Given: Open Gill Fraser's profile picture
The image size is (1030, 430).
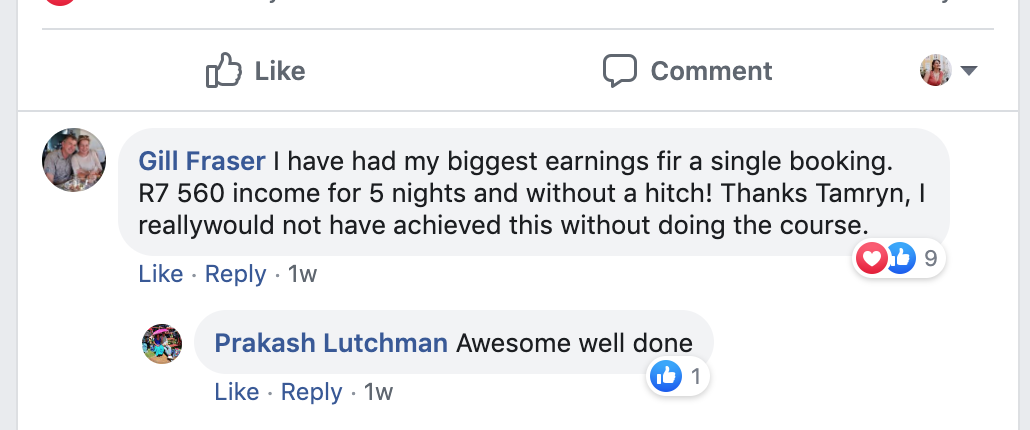Looking at the screenshot, I should pyautogui.click(x=74, y=160).
